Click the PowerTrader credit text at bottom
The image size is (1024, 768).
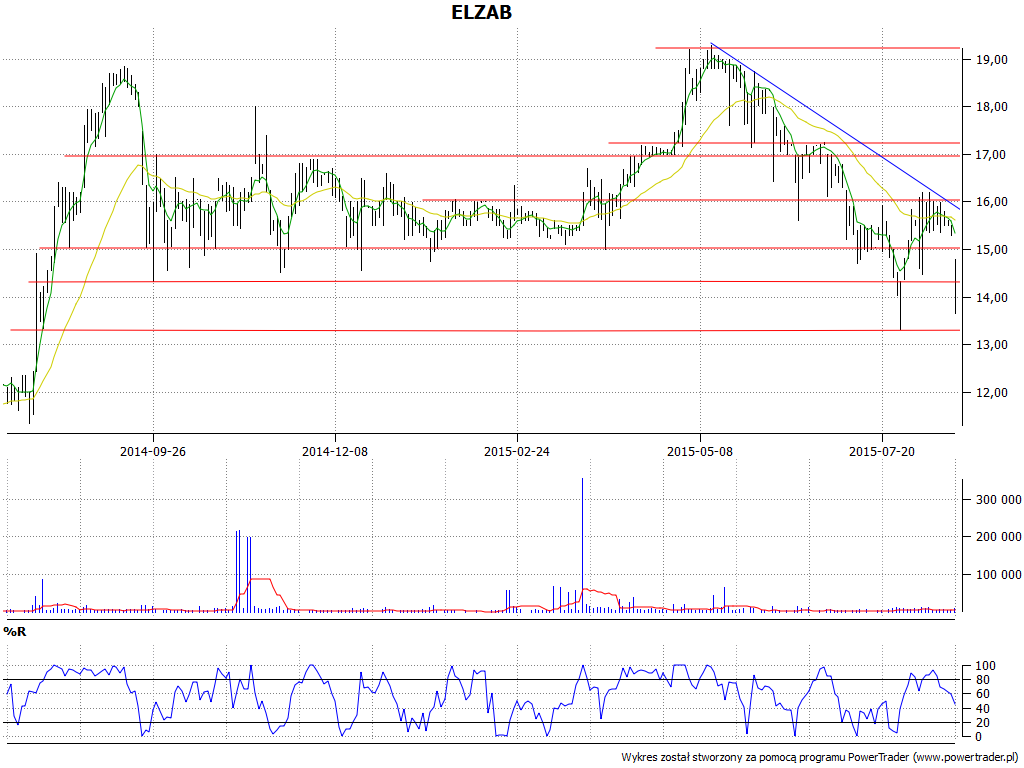[820, 758]
